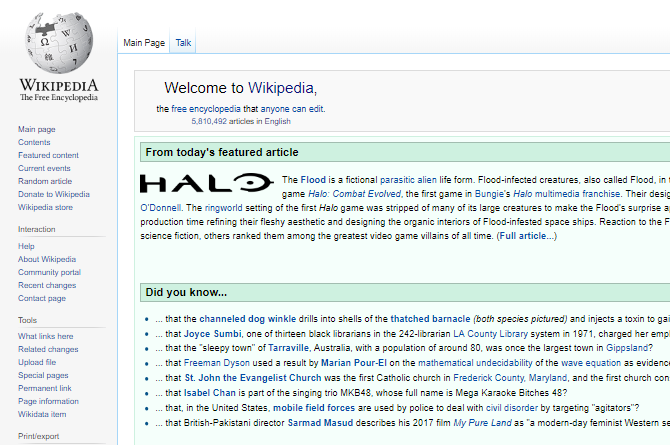Image resolution: width=670 pixels, height=445 pixels.
Task: Open Random article in sidebar
Action: (45, 181)
